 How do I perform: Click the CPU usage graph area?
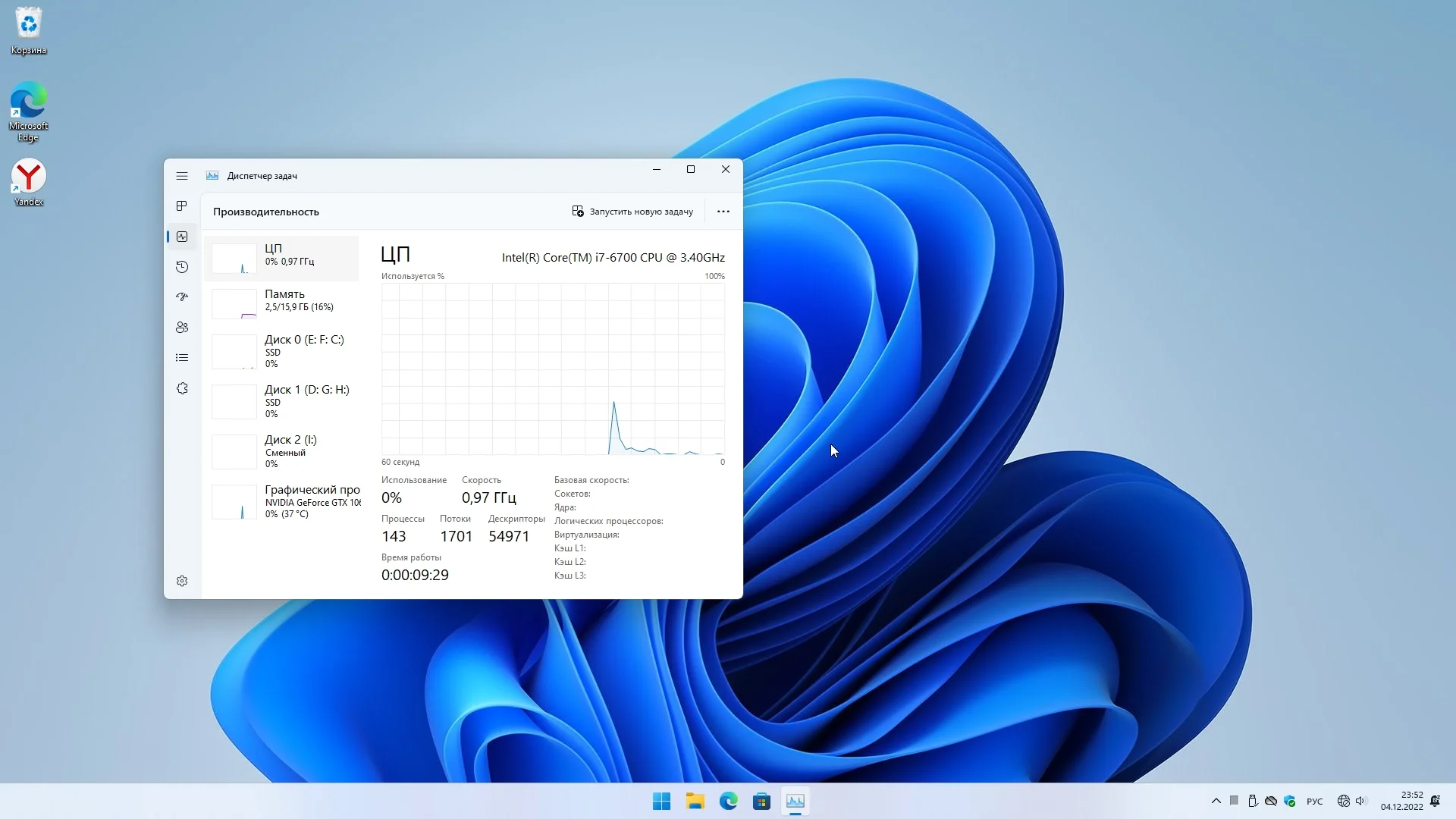(553, 369)
